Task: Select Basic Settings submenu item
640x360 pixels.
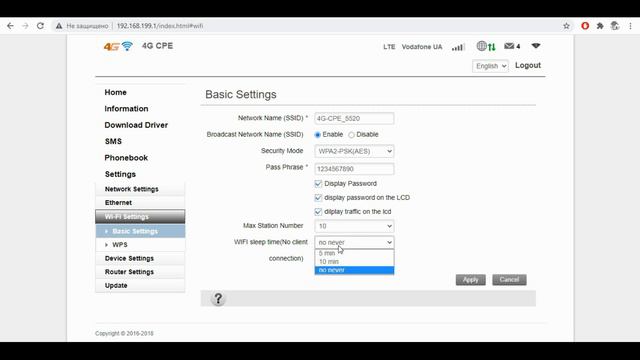Action: tap(140, 231)
